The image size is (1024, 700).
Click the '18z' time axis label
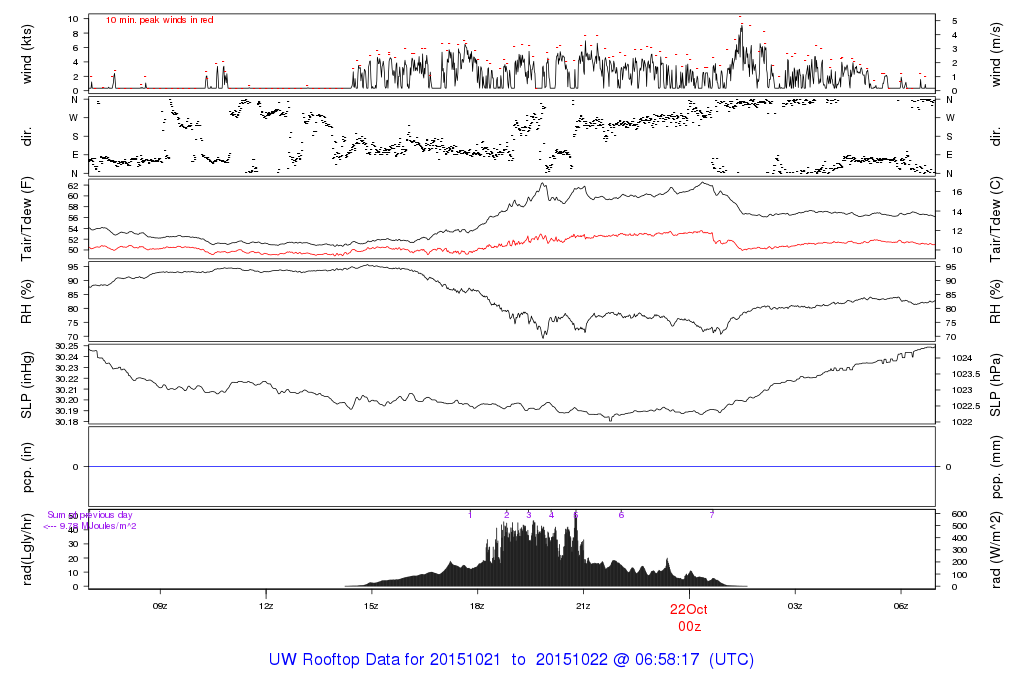(477, 606)
